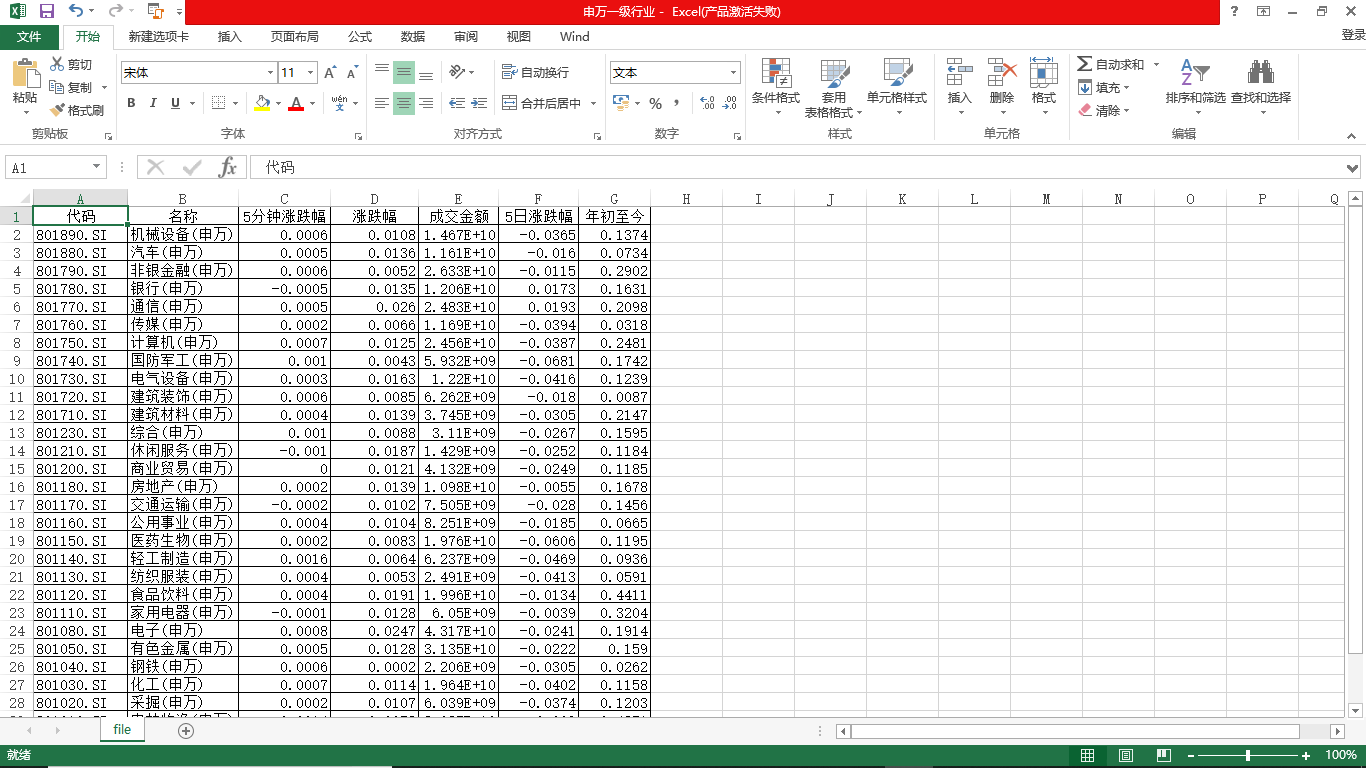
Task: Apply borders using the border icon
Action: pos(219,103)
